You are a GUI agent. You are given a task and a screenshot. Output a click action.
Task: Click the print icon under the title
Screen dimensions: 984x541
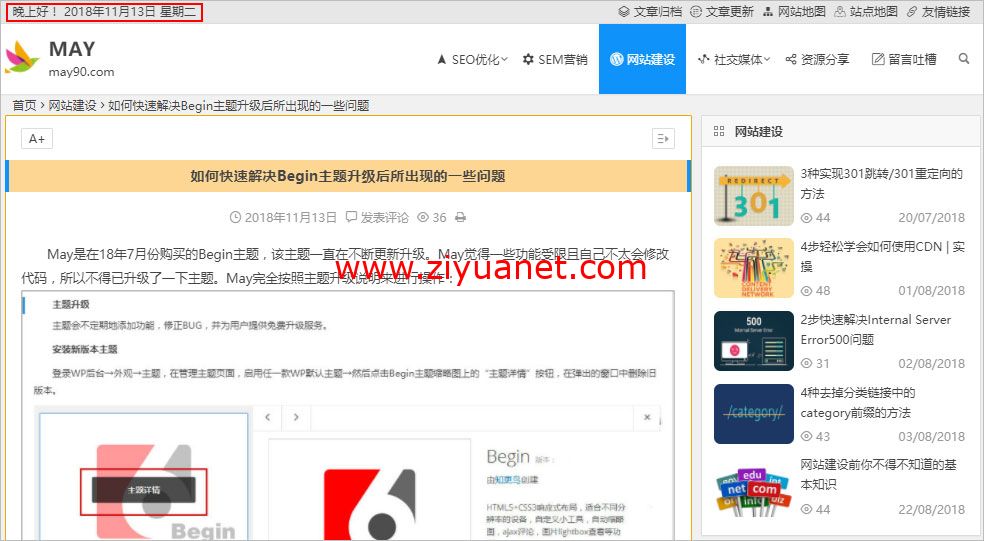click(x=461, y=218)
